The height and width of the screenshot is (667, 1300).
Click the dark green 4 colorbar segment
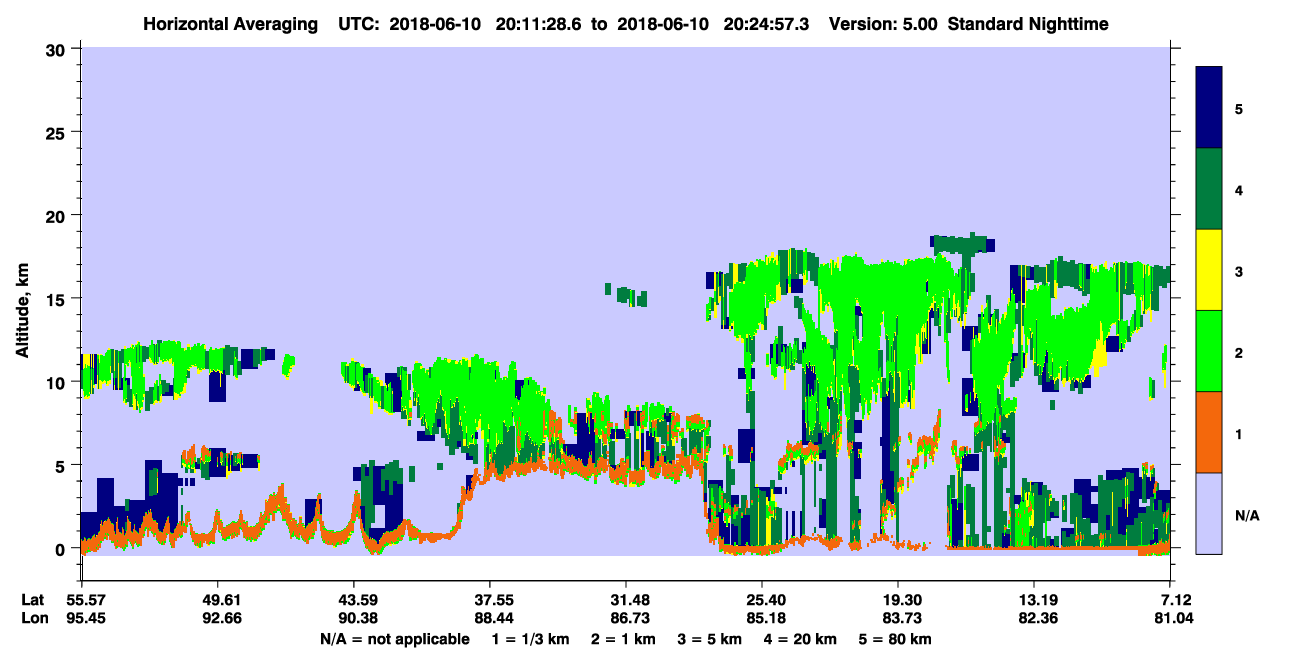1209,189
